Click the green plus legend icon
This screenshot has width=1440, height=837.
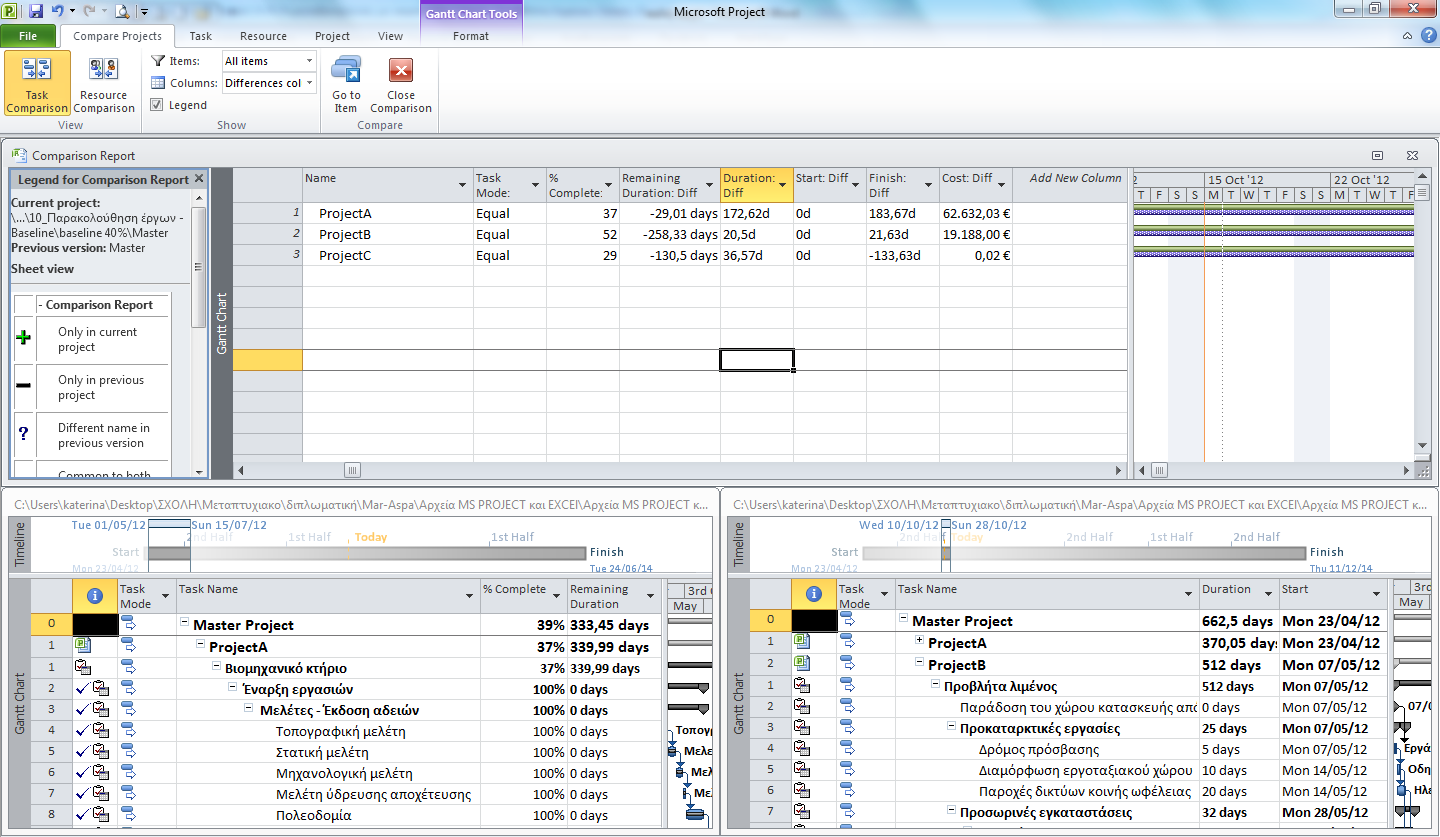click(24, 338)
